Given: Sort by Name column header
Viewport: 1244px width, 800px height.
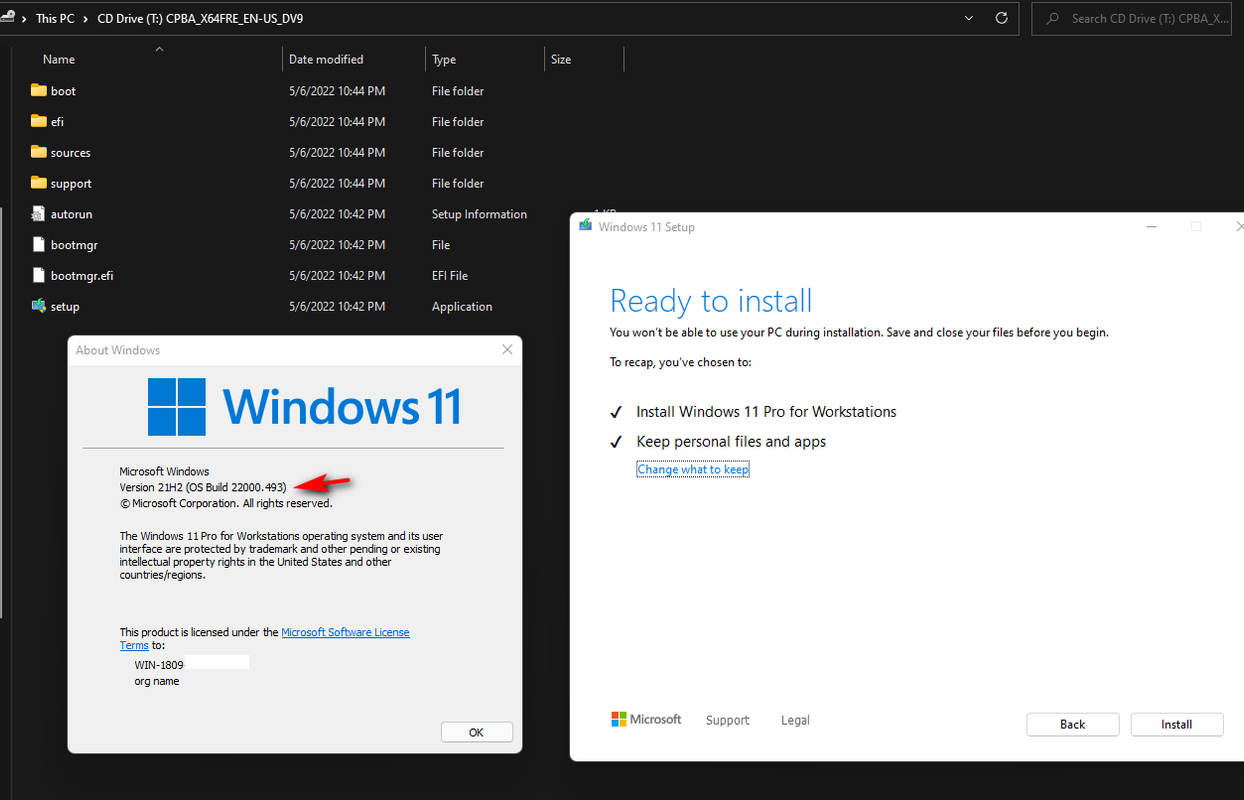Looking at the screenshot, I should point(59,59).
